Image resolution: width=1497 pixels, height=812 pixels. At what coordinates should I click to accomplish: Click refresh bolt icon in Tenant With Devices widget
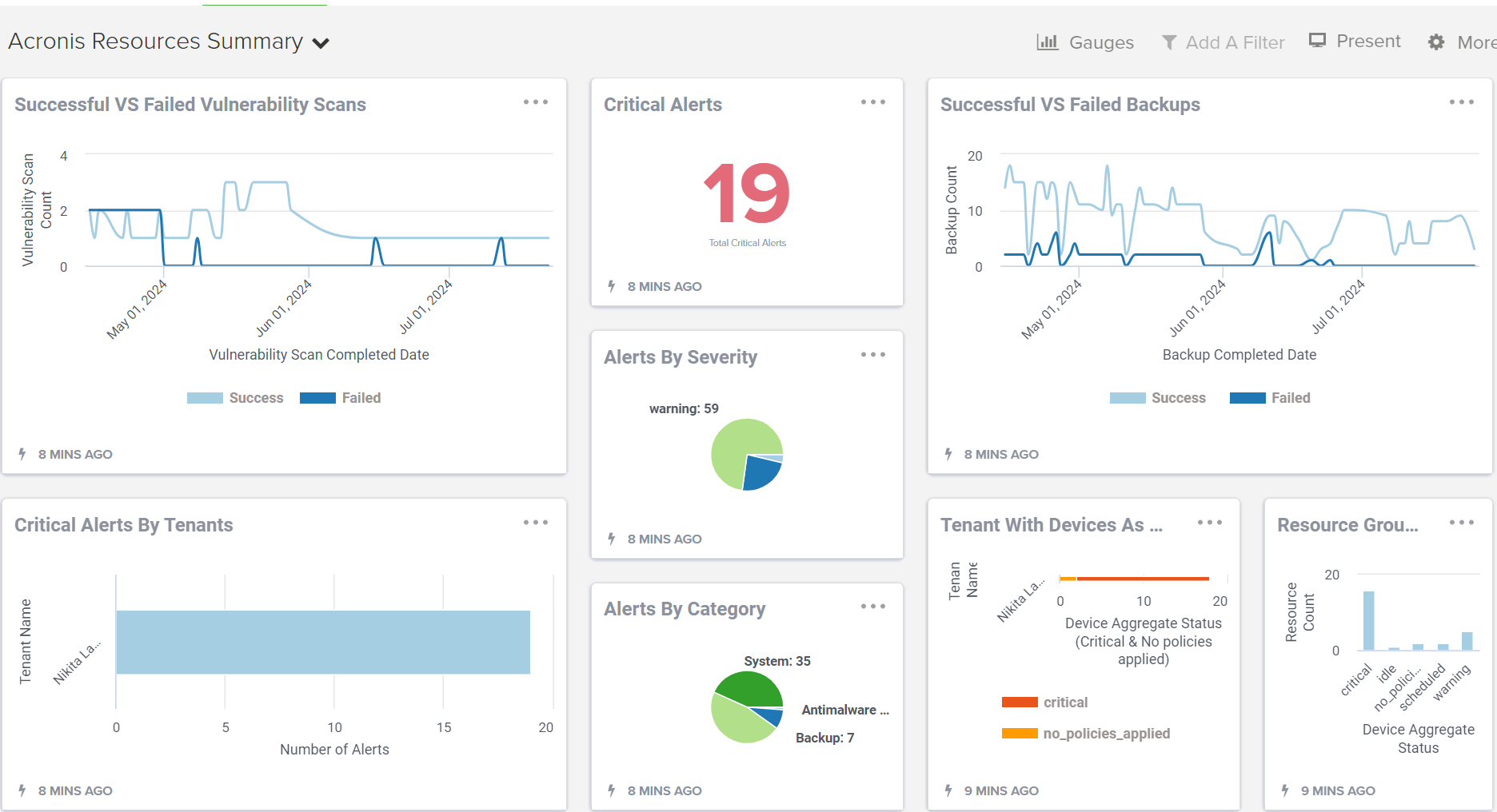click(948, 790)
